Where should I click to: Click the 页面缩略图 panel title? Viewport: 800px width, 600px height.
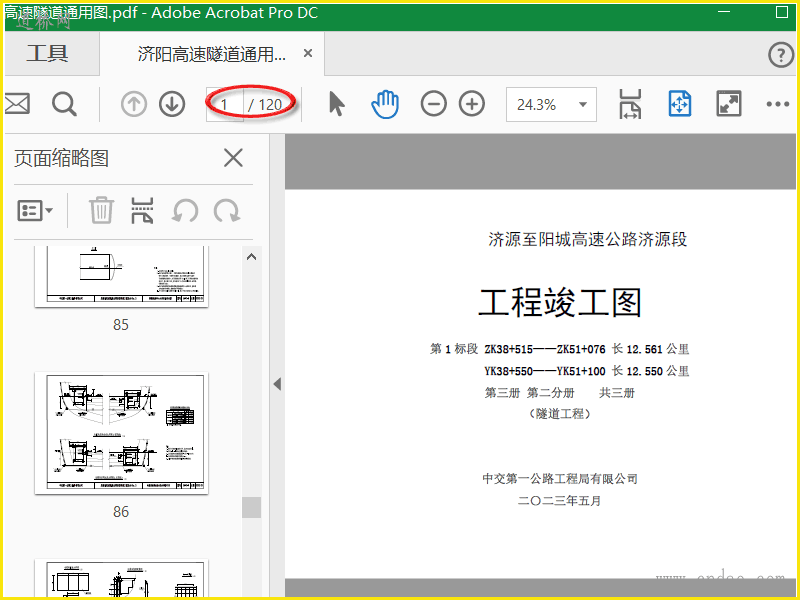61,158
